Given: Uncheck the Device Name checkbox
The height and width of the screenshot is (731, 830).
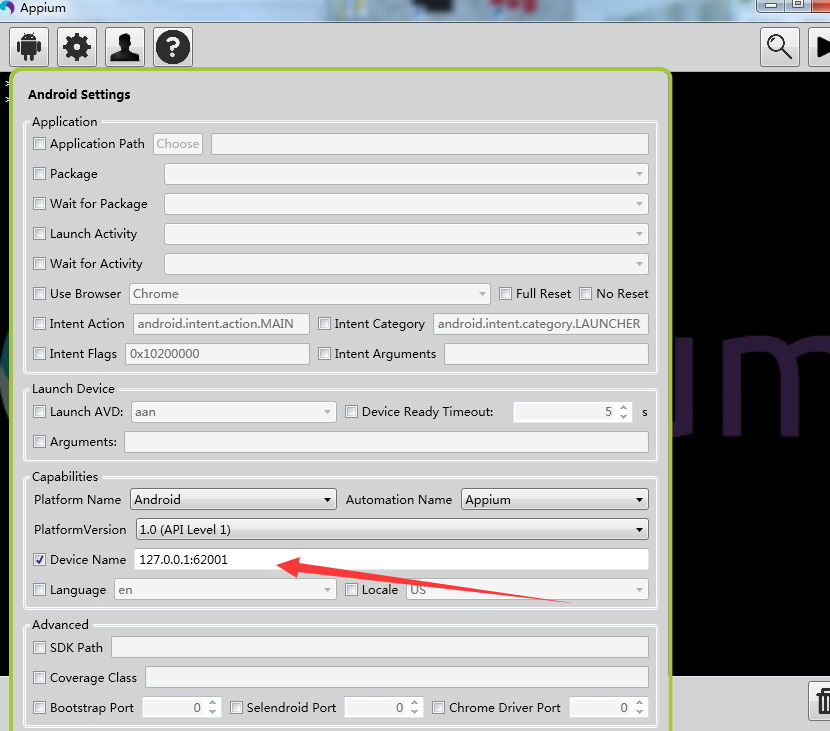Looking at the screenshot, I should tap(40, 559).
